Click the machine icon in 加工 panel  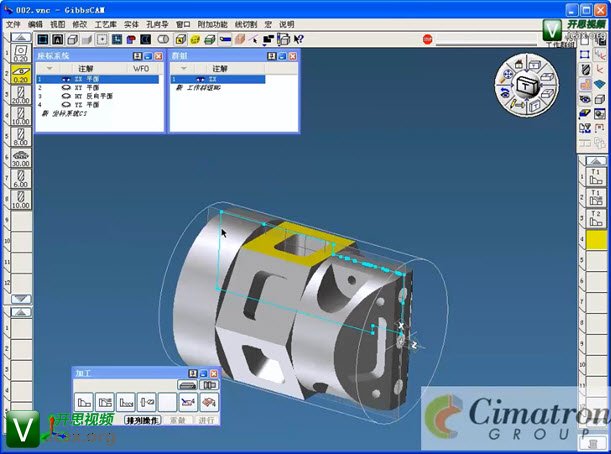tap(188, 385)
